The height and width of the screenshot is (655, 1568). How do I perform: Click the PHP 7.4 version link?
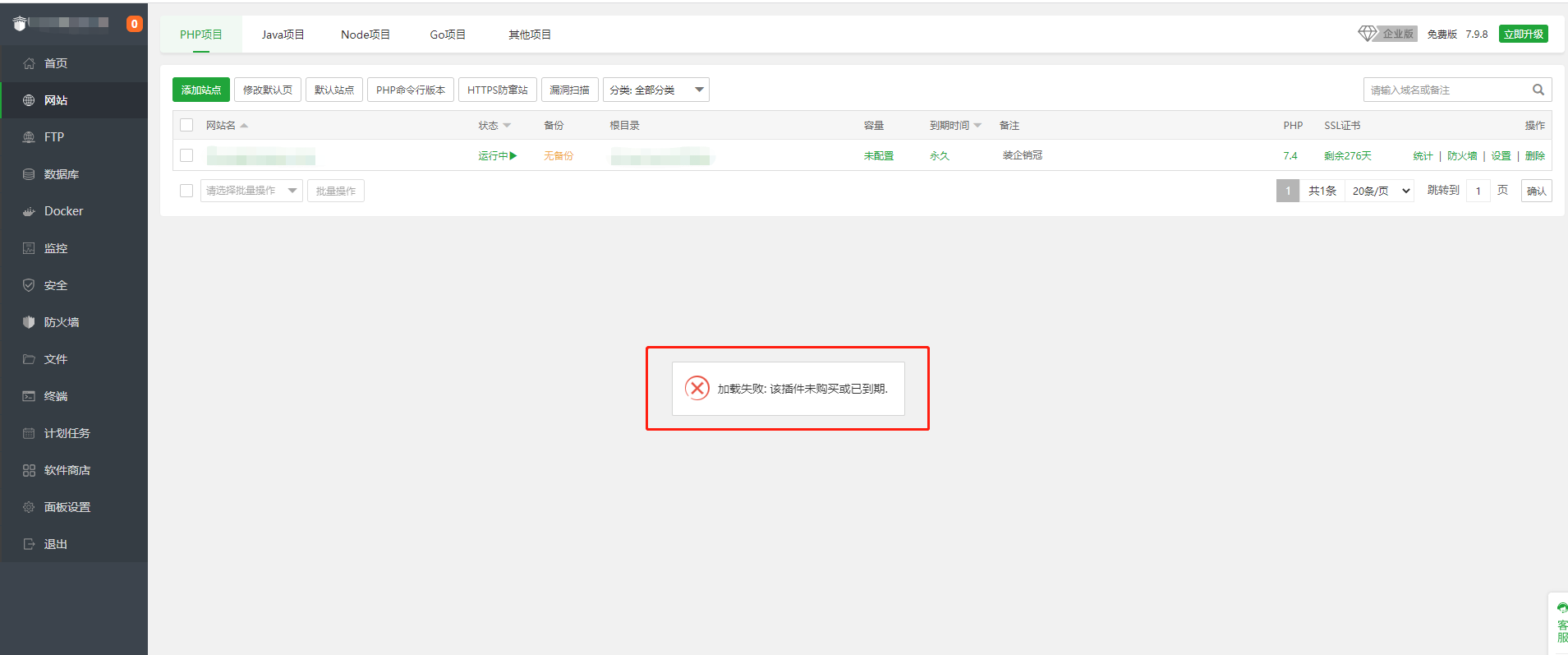click(1290, 155)
